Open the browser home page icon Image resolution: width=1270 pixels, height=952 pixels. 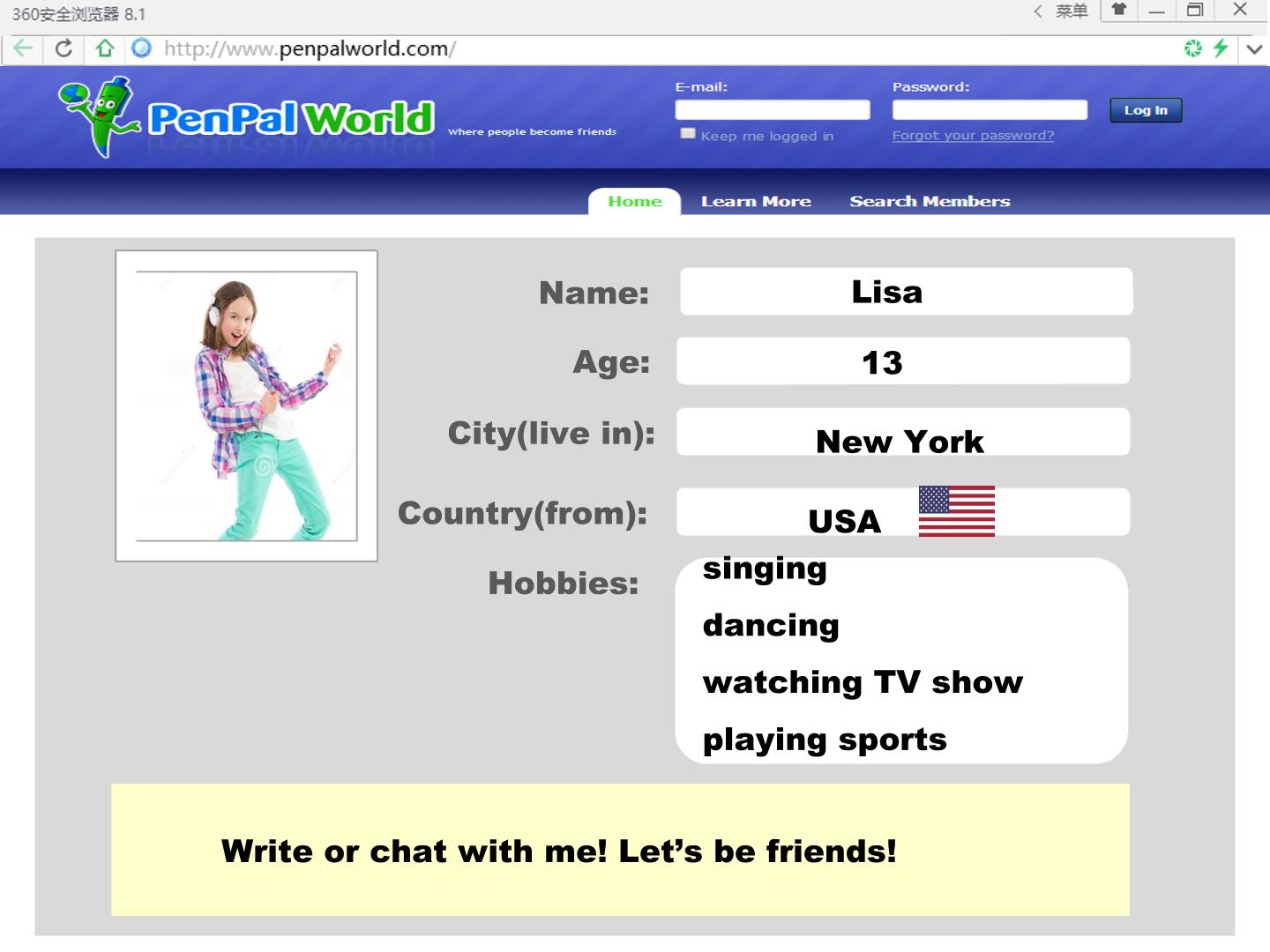105,48
